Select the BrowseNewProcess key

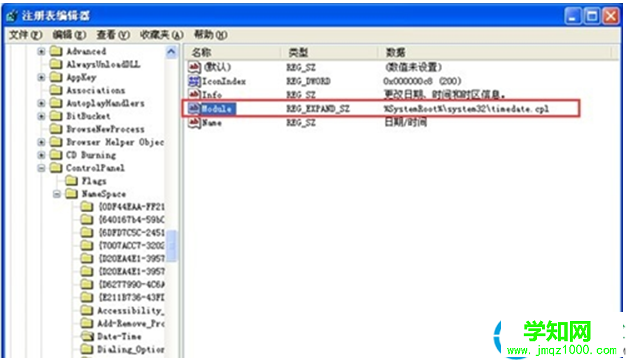click(x=105, y=129)
